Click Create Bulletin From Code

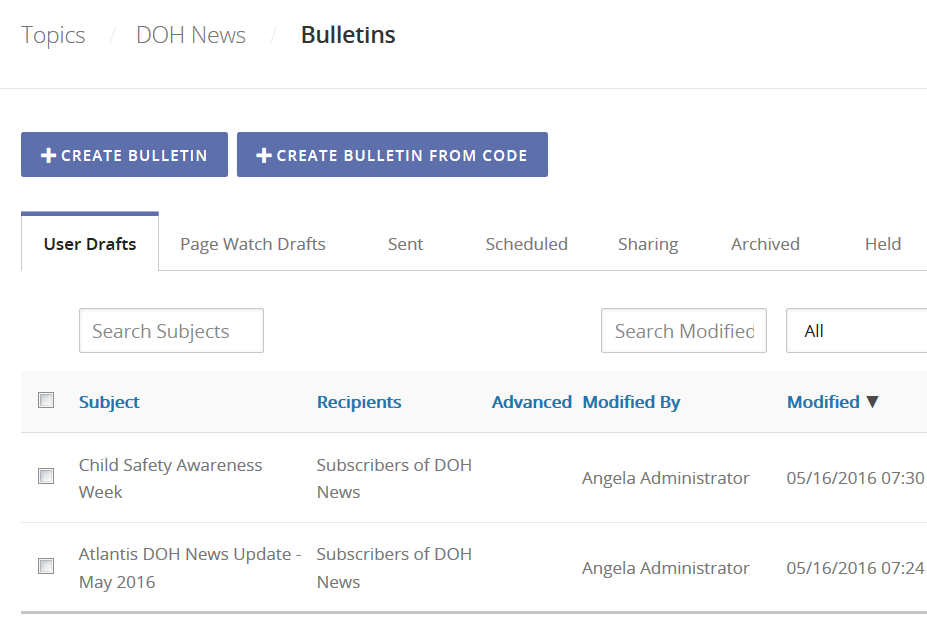tap(392, 154)
